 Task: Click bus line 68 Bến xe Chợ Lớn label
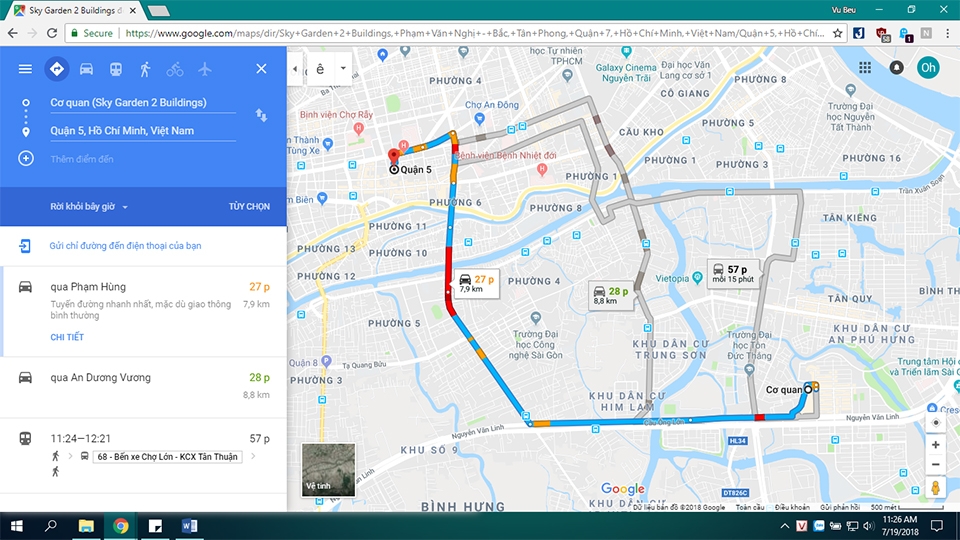pyautogui.click(x=167, y=457)
